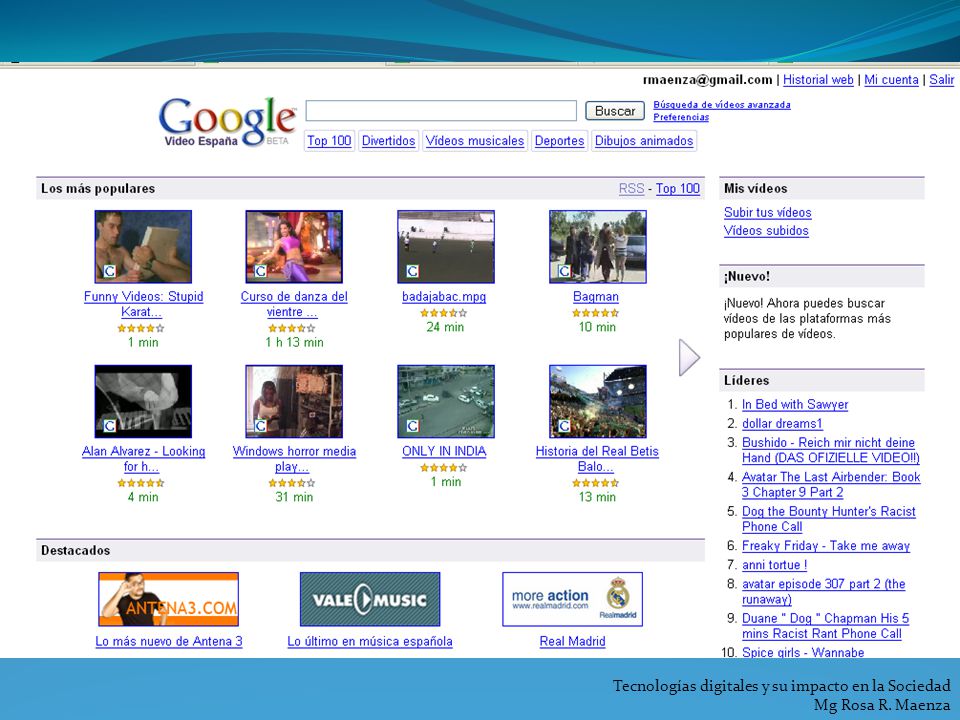Open the Deportes category tab
Viewport: 960px width, 720px height.
click(x=560, y=141)
